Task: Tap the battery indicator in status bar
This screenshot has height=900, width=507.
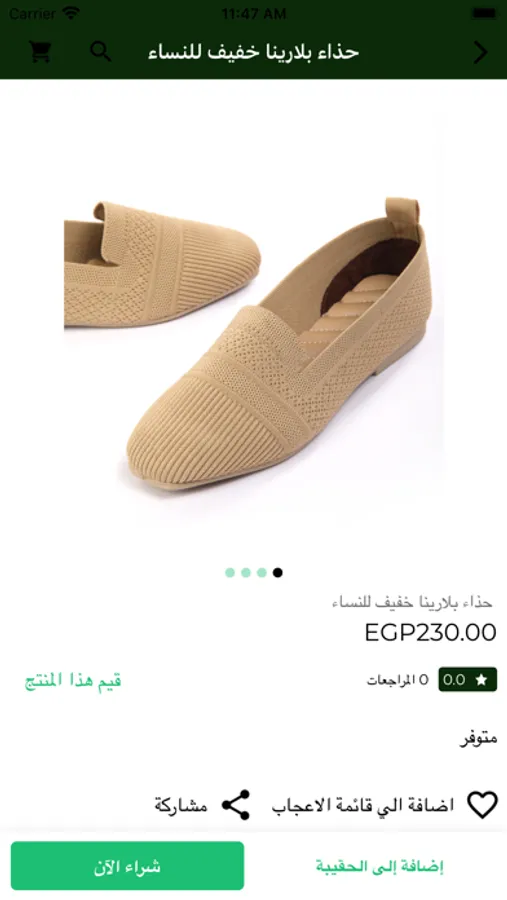Action: tap(484, 13)
